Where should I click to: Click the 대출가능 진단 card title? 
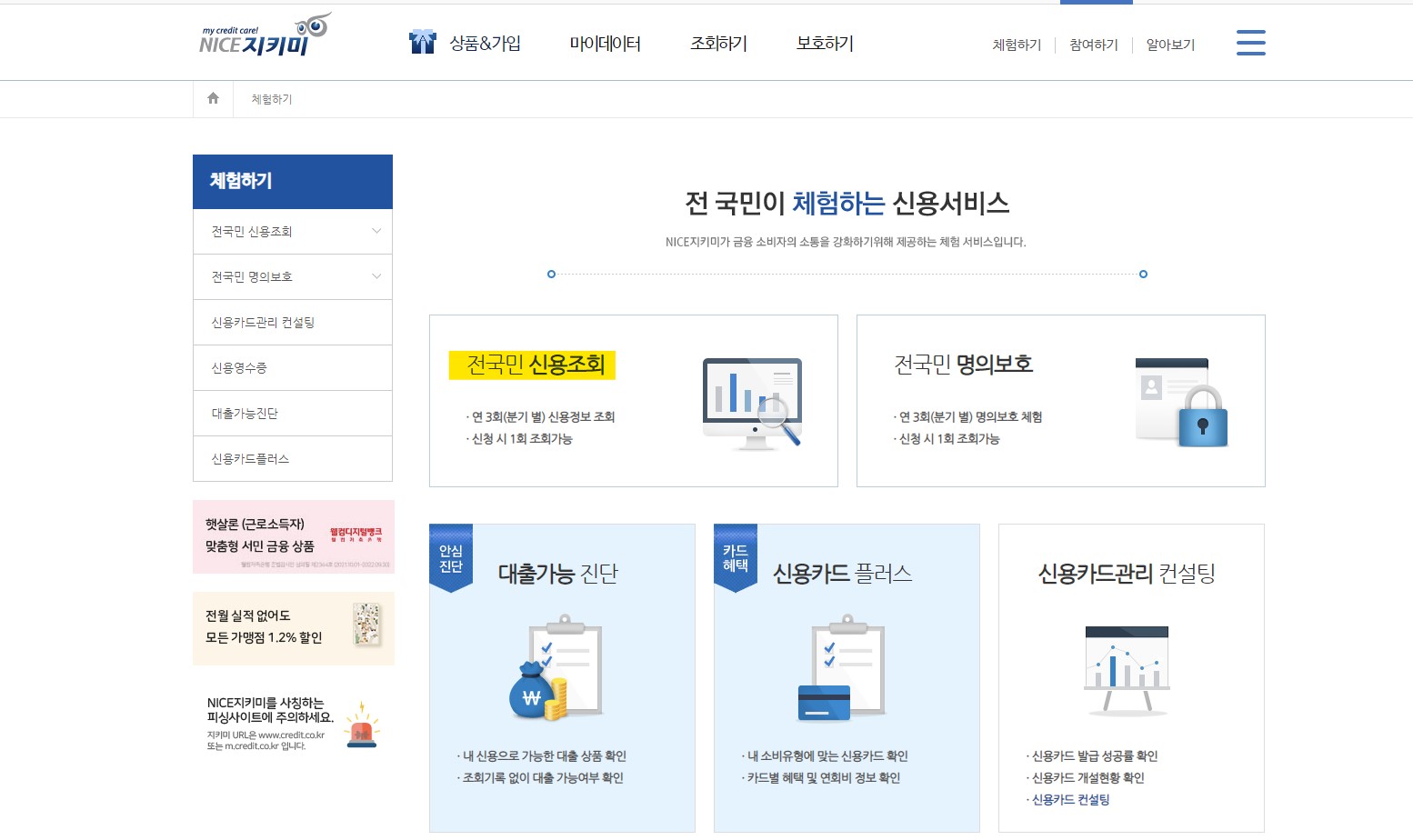point(558,574)
